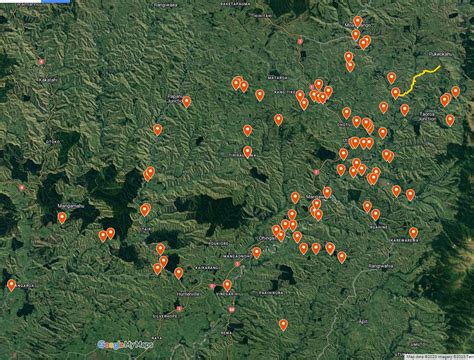474x360 pixels.
Task: Click the right marker of the pair east of Mangamahu
Action: [111, 233]
